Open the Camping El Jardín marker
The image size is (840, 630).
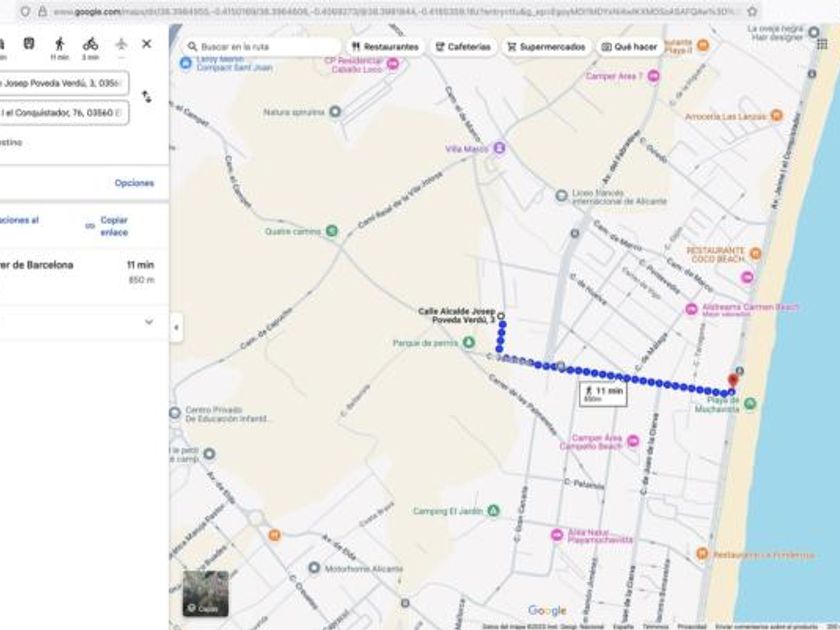pyautogui.click(x=493, y=511)
